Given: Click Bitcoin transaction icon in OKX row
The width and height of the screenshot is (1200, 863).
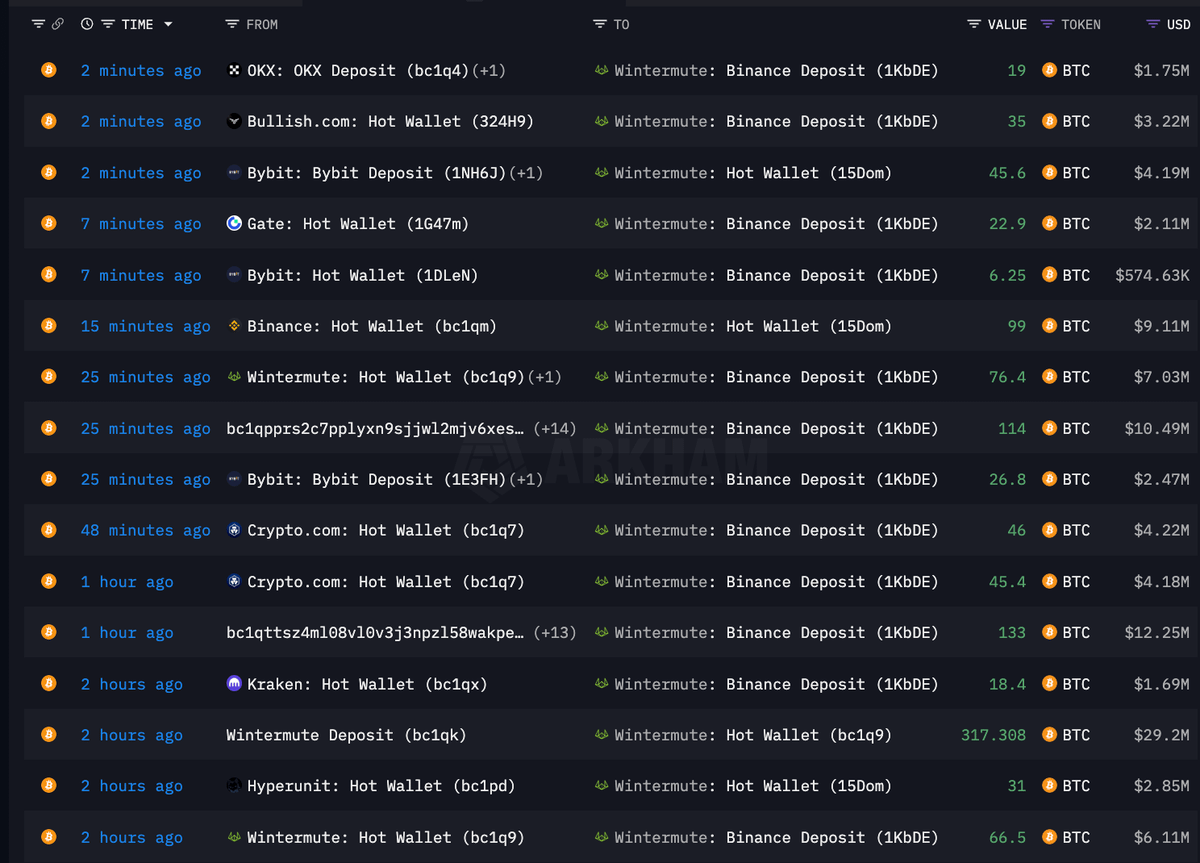Looking at the screenshot, I should [48, 70].
